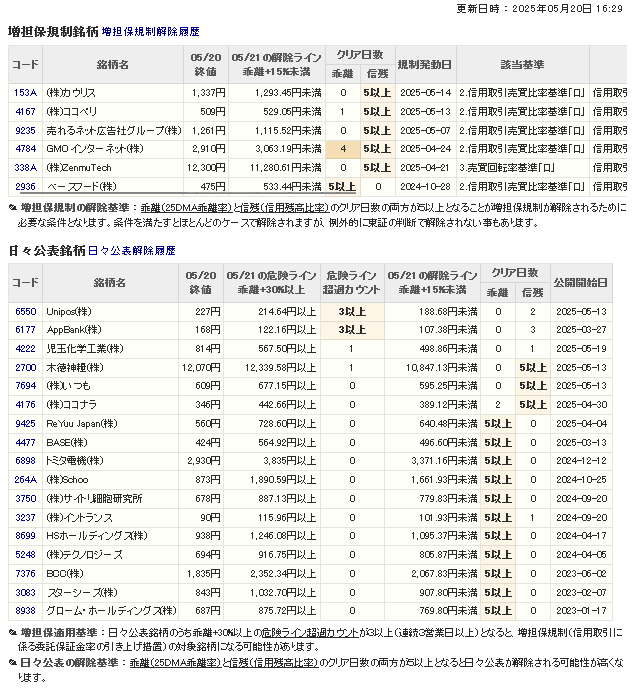This screenshot has width=637, height=693.
Task: Select release line 10,847.13円未満
Action: coord(442,368)
